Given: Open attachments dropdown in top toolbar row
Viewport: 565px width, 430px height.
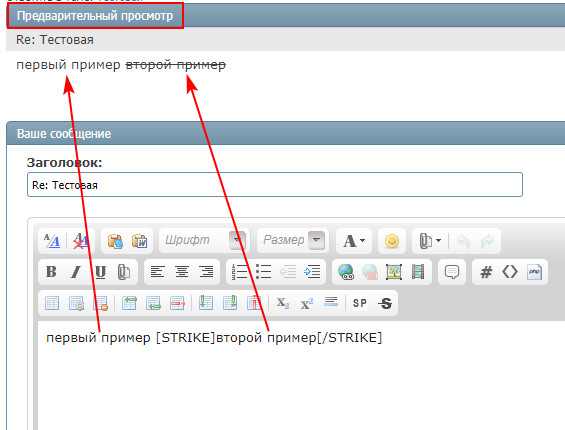Looking at the screenshot, I should (x=430, y=241).
